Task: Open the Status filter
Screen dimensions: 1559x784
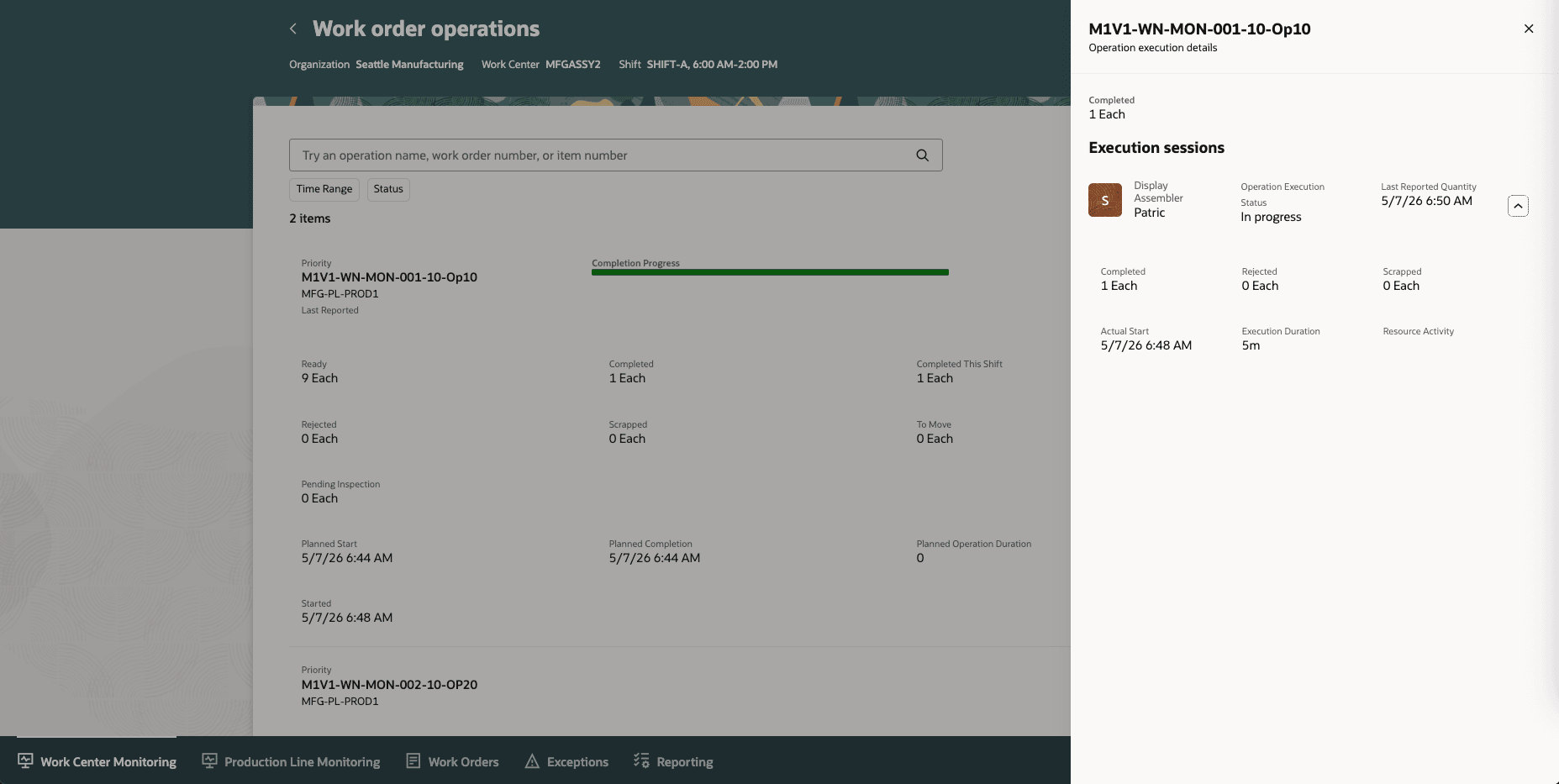Action: [388, 189]
